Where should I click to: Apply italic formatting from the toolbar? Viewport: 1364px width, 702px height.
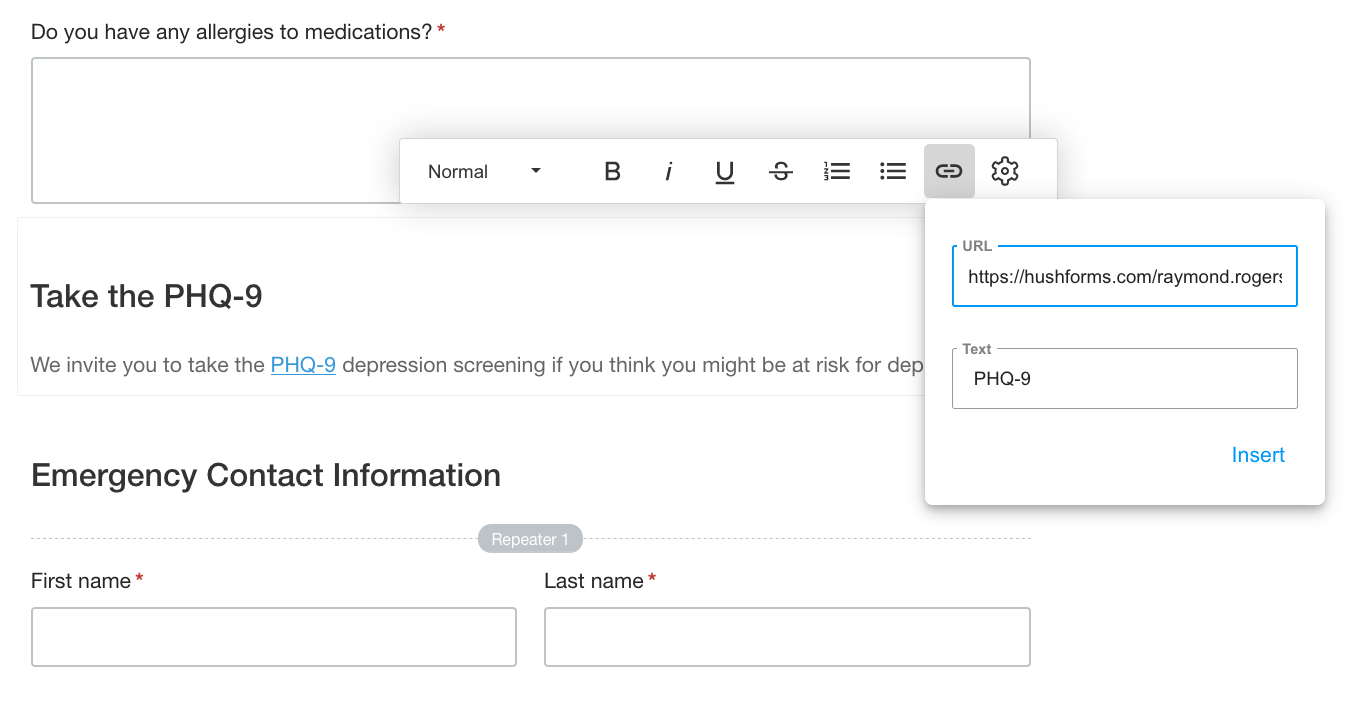(668, 171)
